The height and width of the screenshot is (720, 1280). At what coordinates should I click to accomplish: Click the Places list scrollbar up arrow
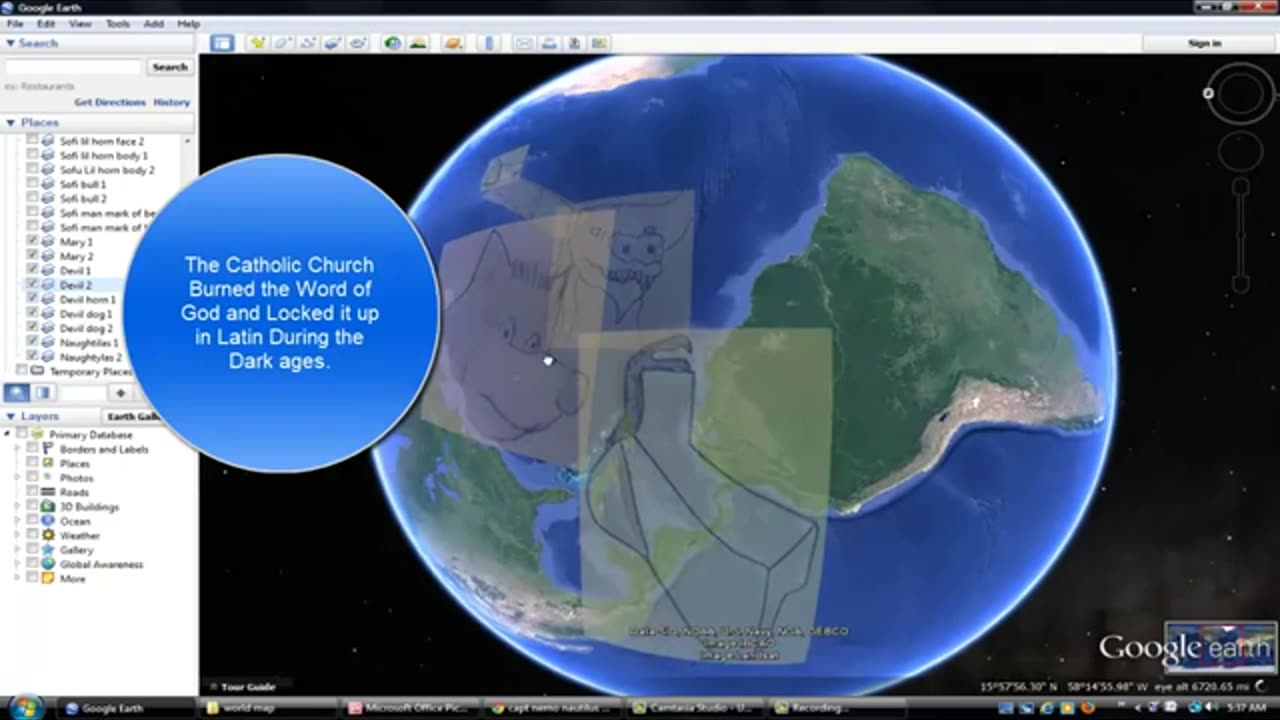pos(188,141)
